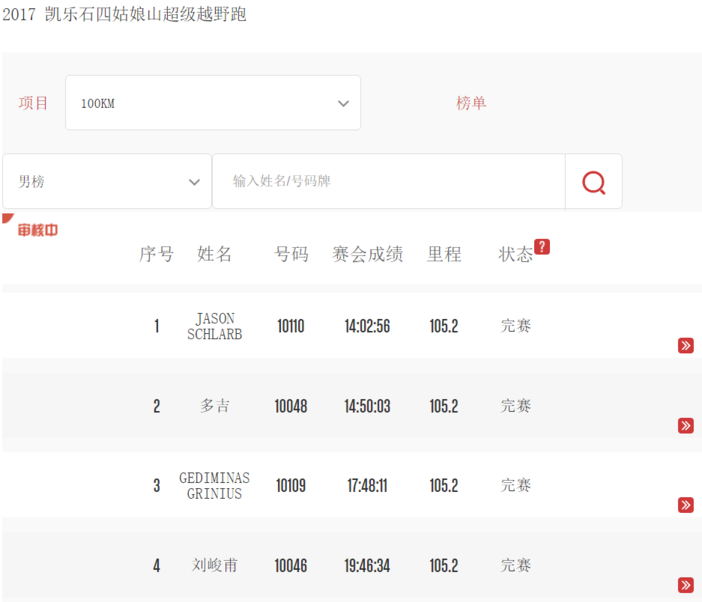The width and height of the screenshot is (702, 602).
Task: Expand details arrow for 多吉 row
Action: [685, 426]
